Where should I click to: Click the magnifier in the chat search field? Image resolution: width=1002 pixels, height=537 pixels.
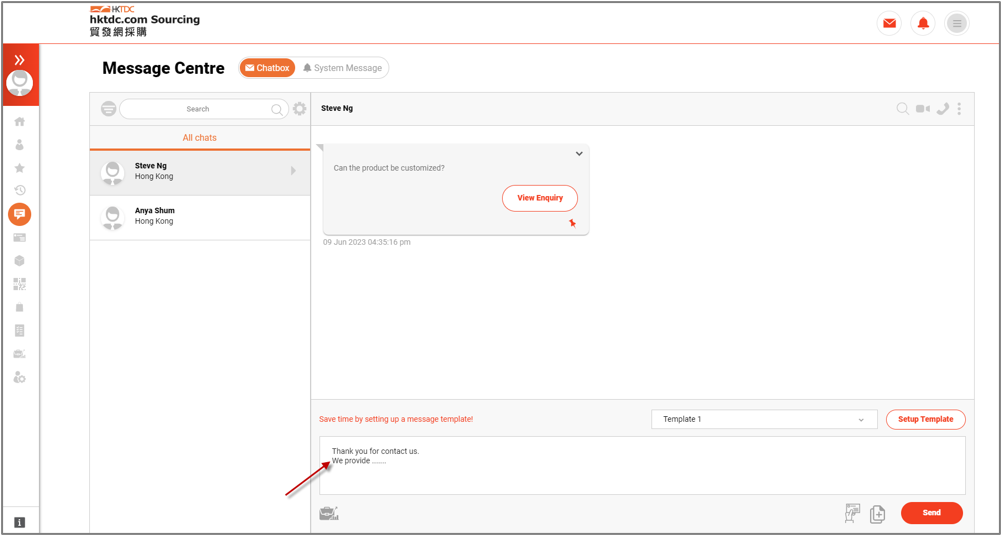(277, 109)
